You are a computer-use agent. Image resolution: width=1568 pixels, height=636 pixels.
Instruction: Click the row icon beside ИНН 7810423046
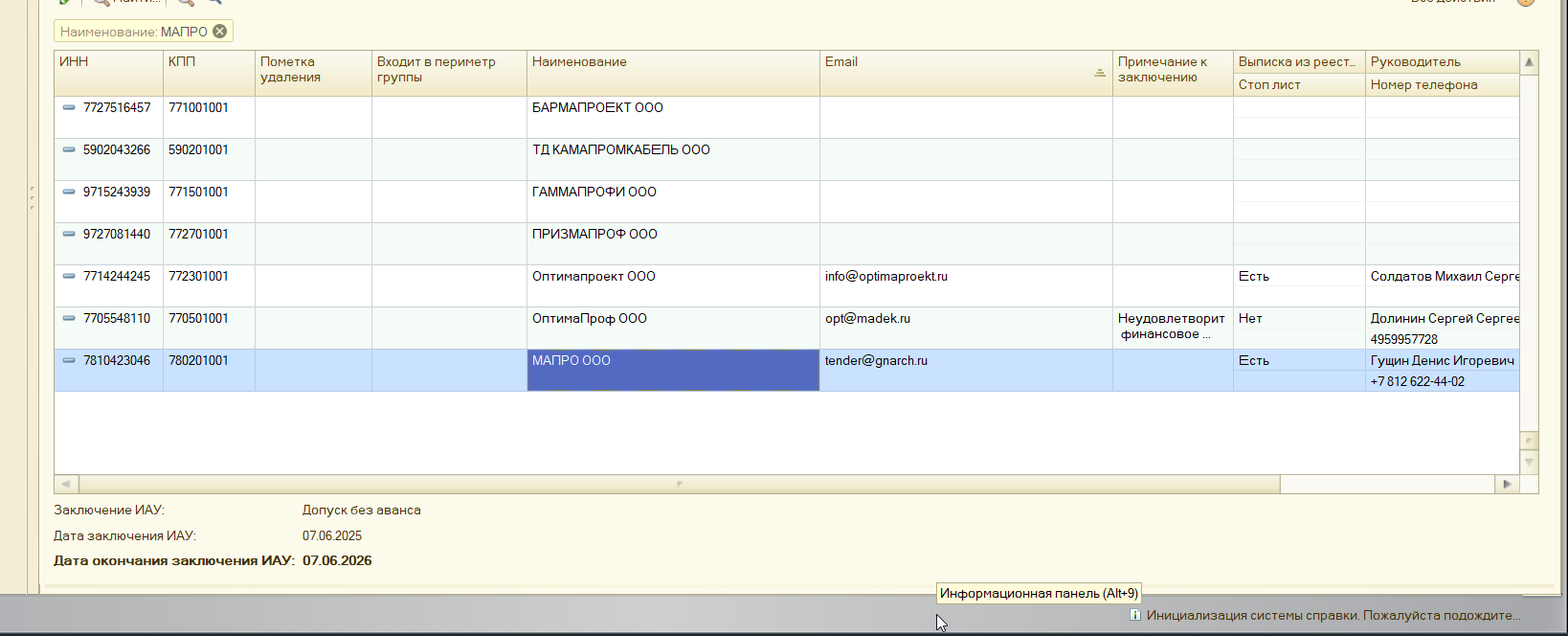point(69,360)
